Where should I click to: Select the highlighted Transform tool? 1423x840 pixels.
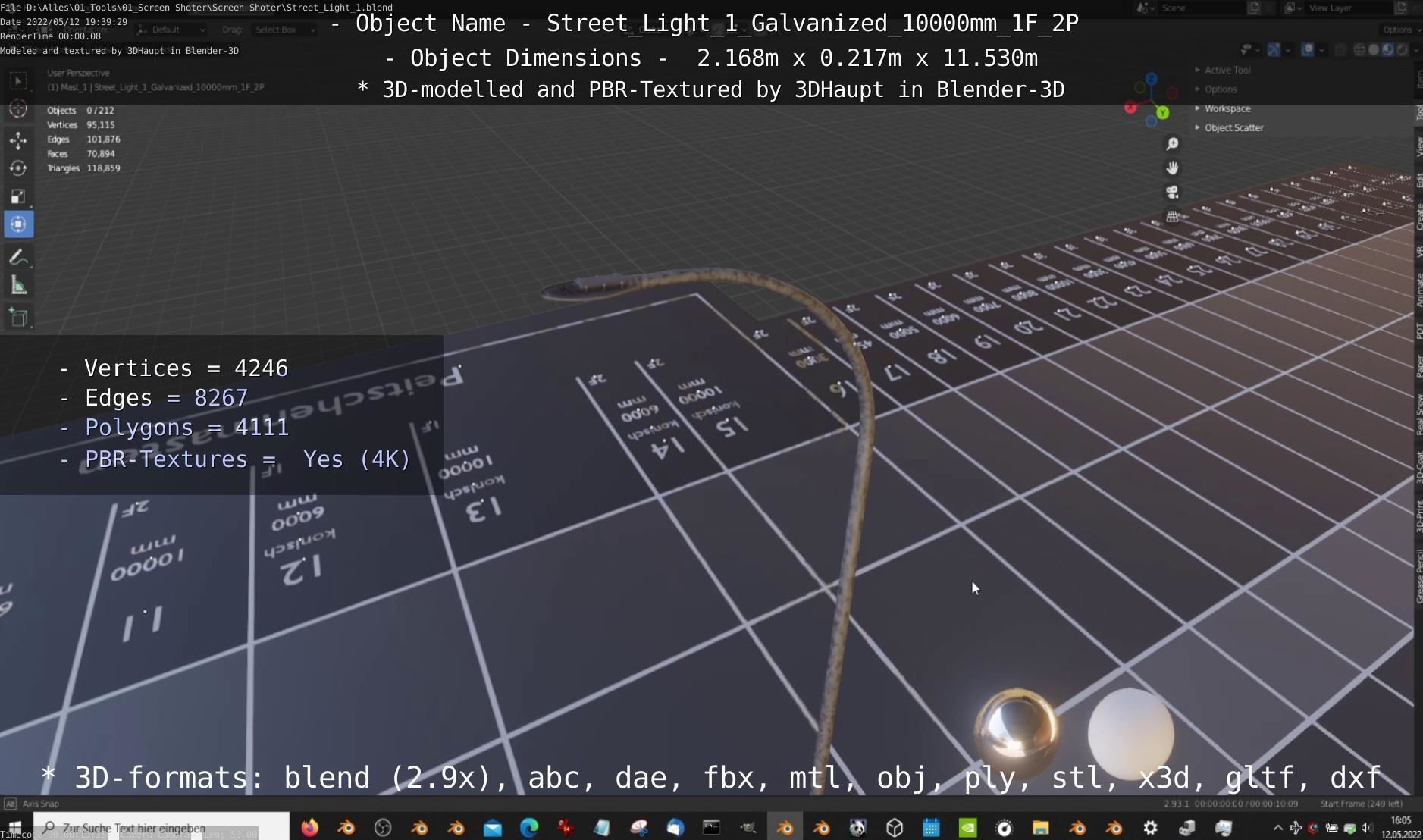coord(18,224)
